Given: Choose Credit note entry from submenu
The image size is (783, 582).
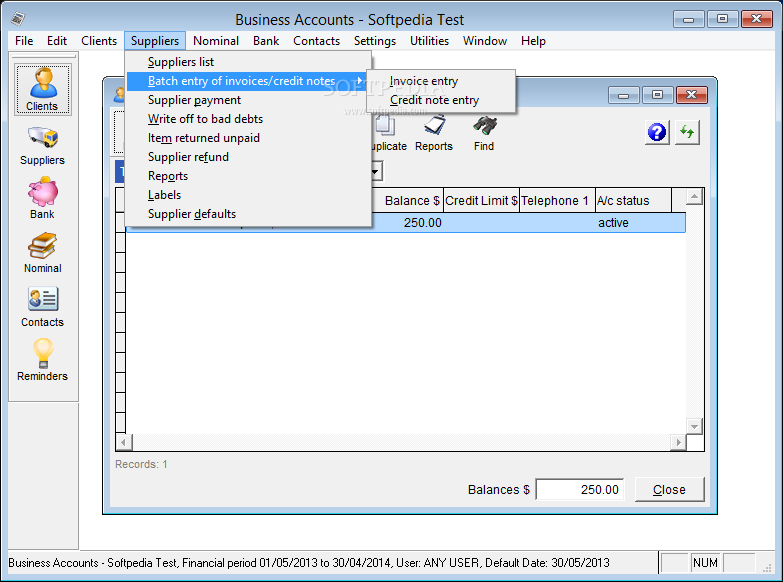Looking at the screenshot, I should click(441, 100).
